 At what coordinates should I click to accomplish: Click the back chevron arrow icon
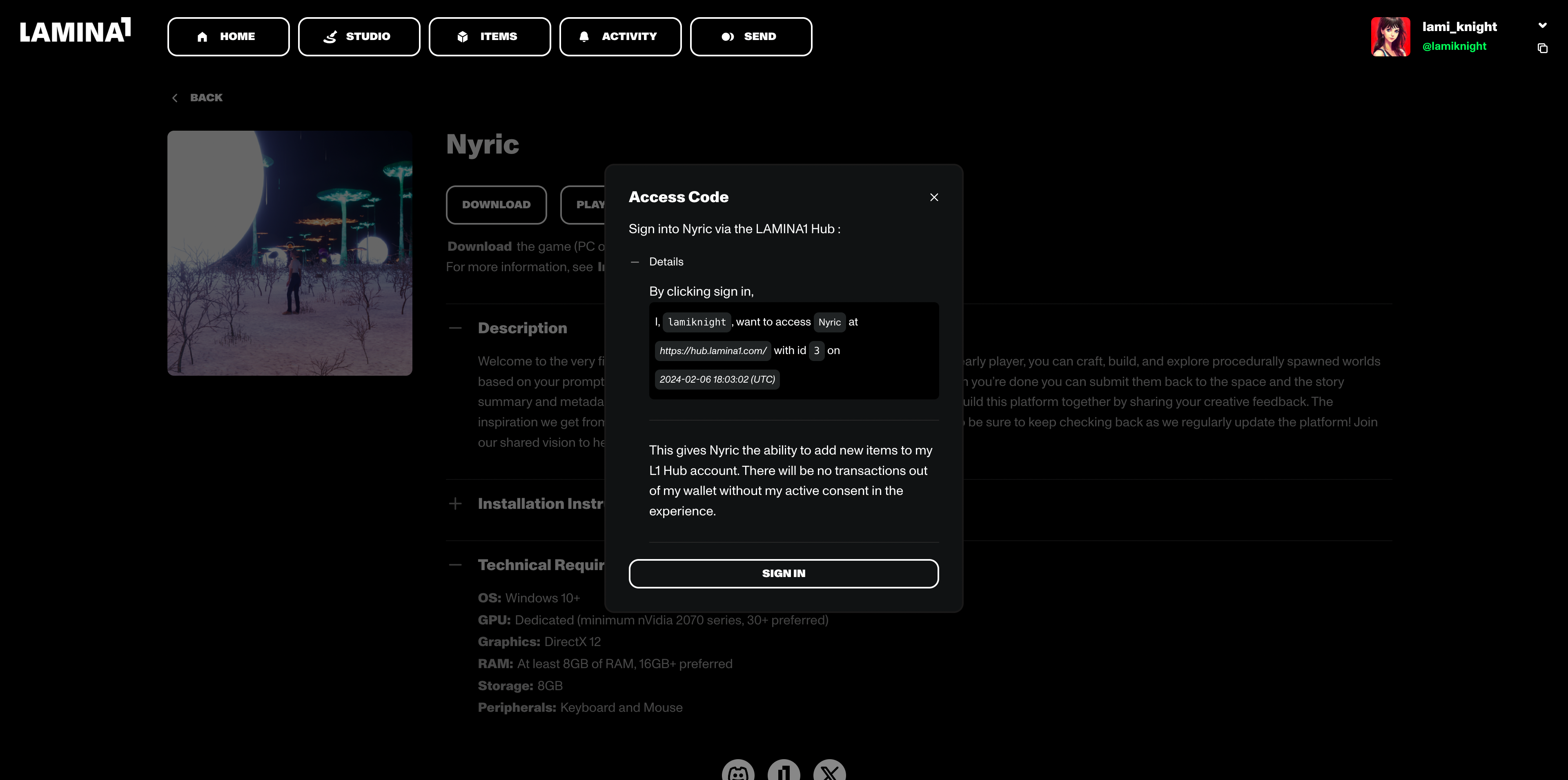175,98
